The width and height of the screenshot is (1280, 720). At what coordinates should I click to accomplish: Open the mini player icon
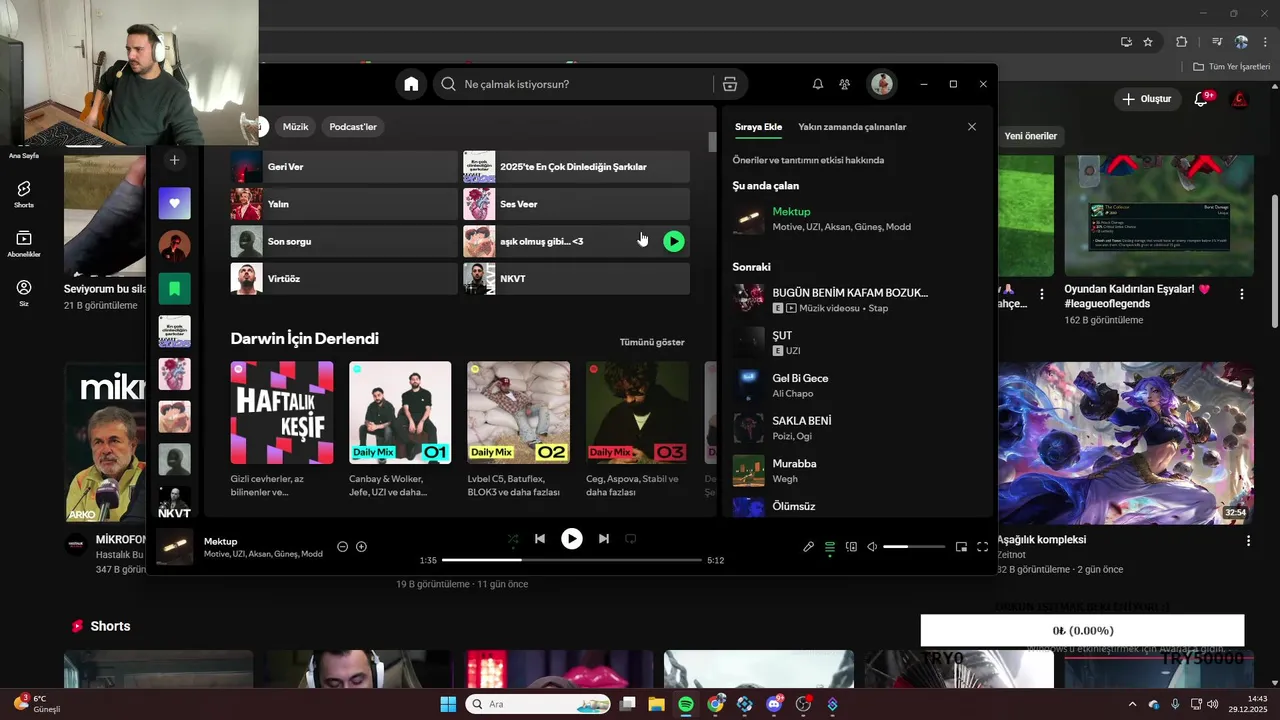(961, 547)
